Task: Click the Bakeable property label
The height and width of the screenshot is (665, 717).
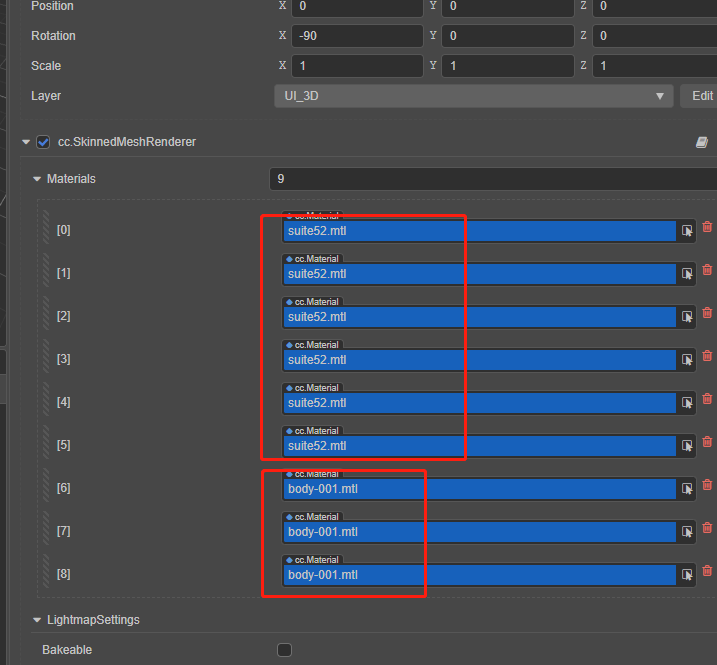Action: pyautogui.click(x=67, y=650)
